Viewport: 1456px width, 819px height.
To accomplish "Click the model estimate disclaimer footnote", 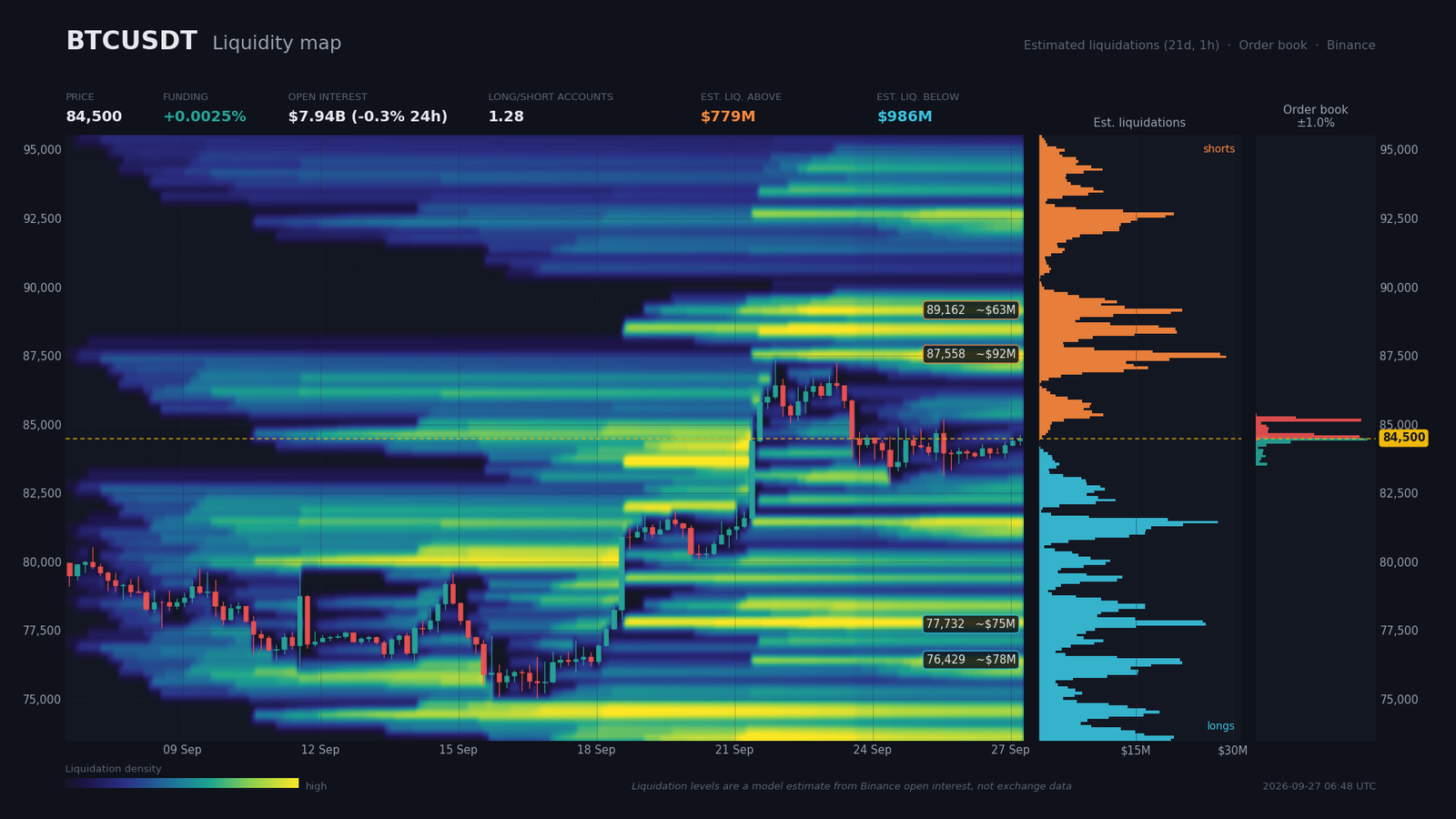I will point(852,786).
